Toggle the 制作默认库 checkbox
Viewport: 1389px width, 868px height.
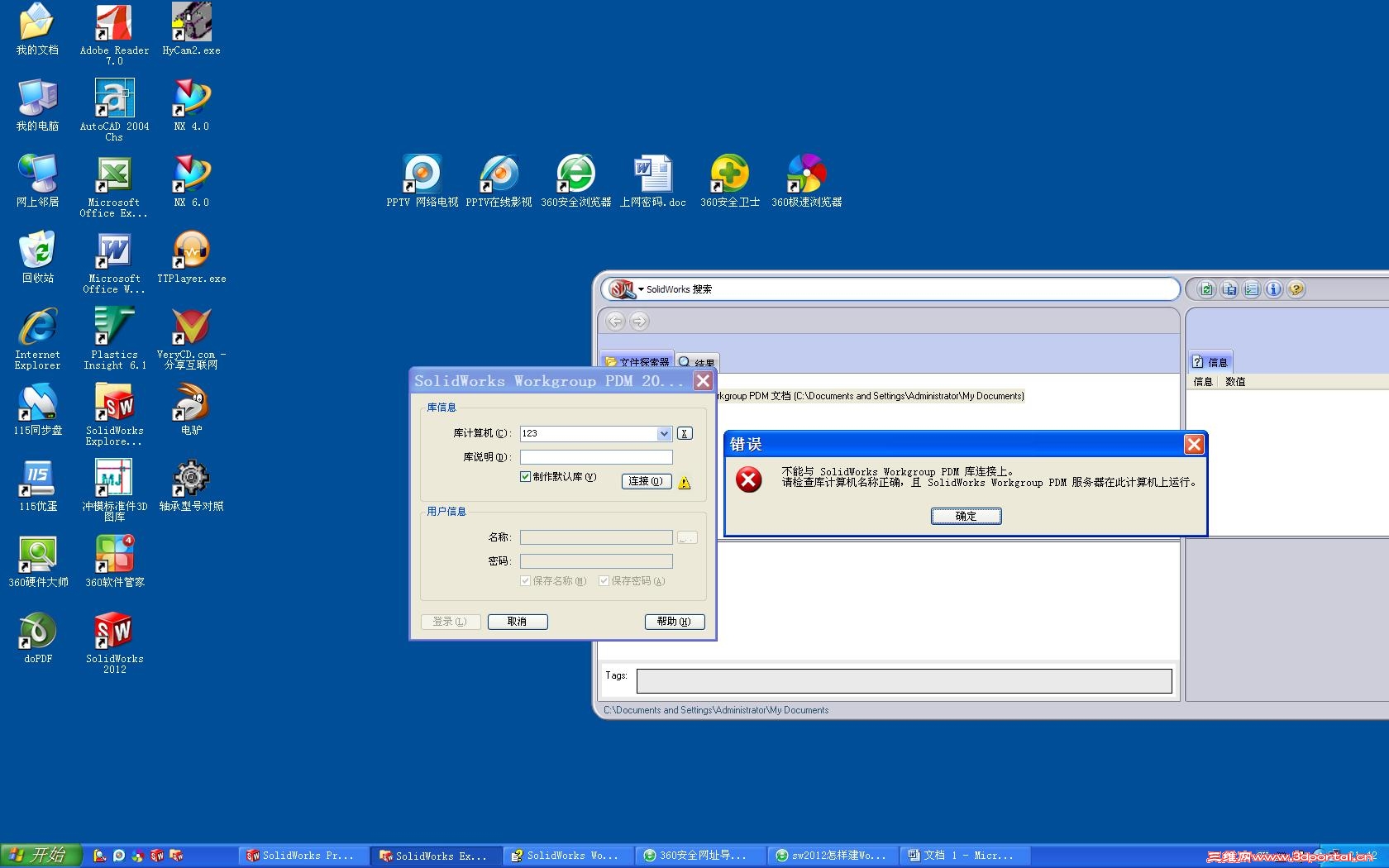click(525, 477)
